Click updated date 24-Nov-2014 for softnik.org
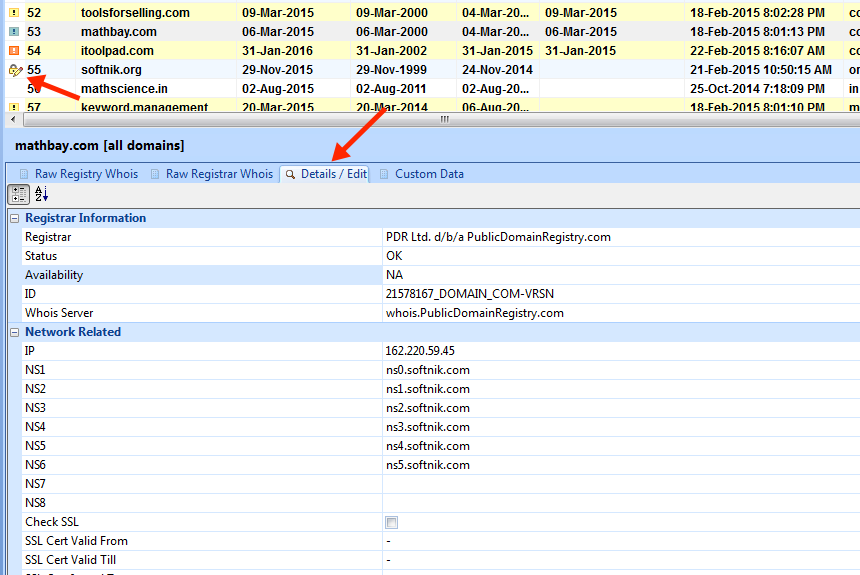The image size is (860, 575). [x=497, y=70]
